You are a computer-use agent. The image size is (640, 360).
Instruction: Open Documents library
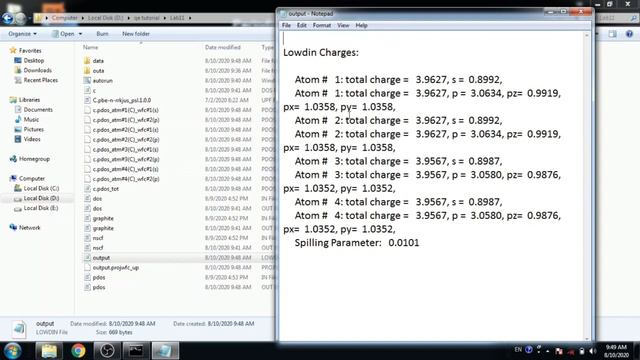[x=38, y=109]
